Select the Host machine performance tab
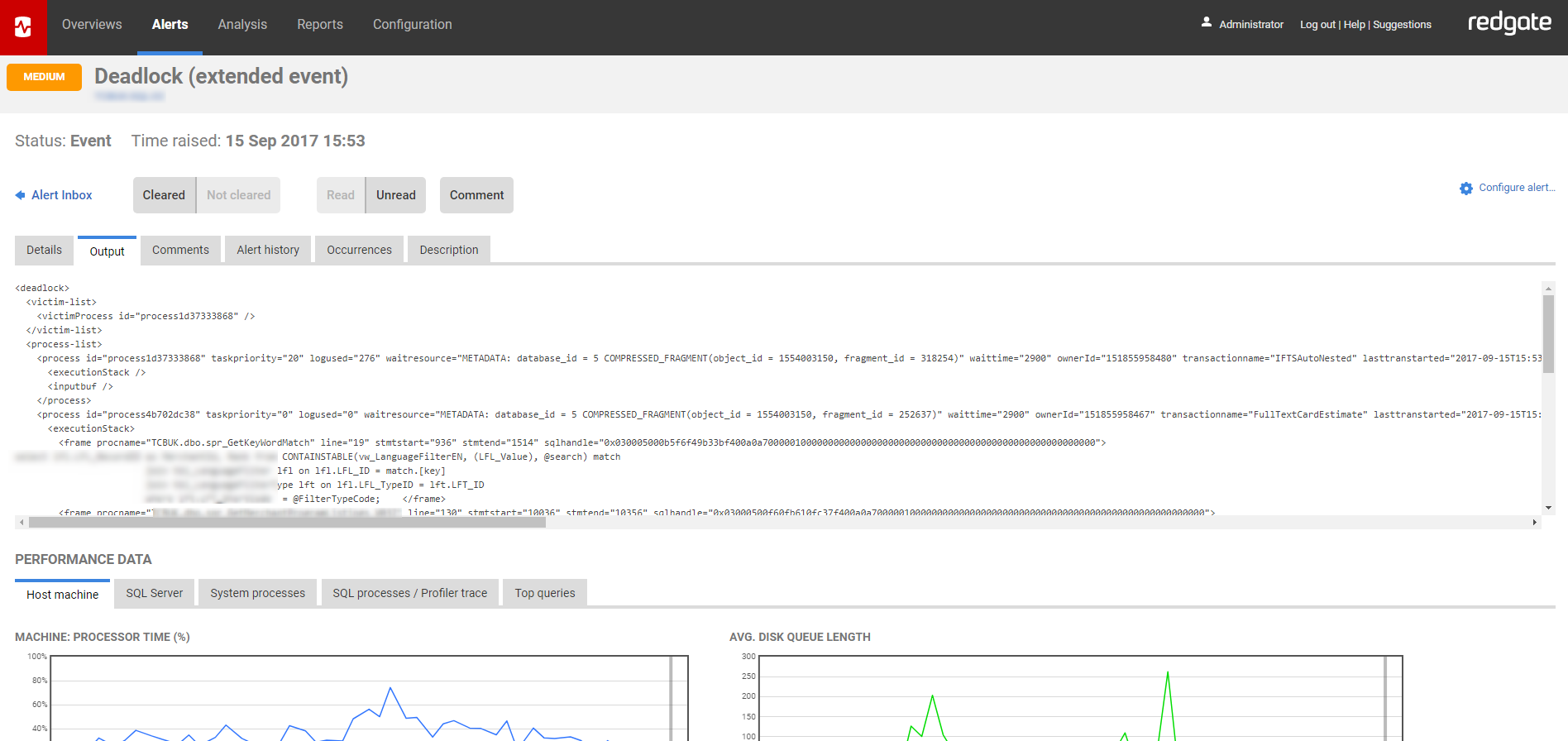 (x=62, y=594)
